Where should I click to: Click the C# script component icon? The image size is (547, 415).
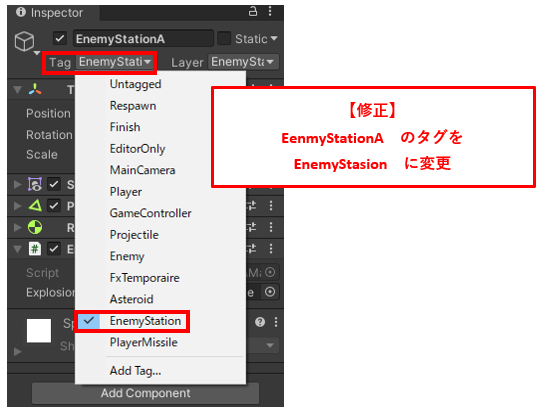click(x=35, y=249)
